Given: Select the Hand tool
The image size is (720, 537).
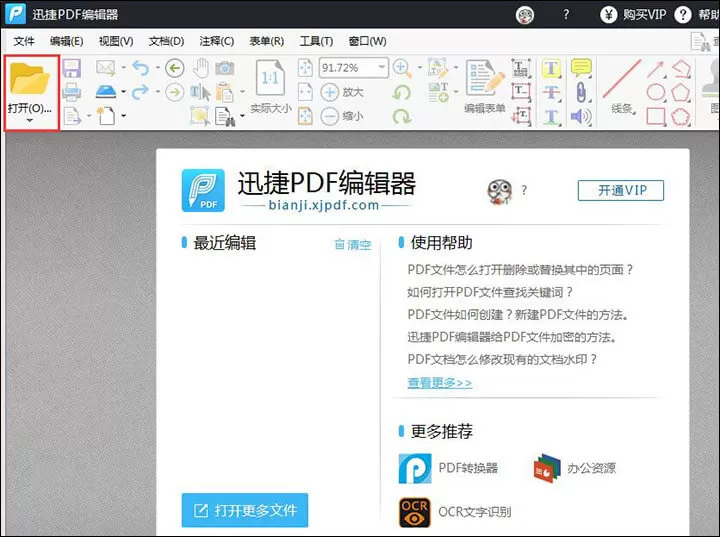Looking at the screenshot, I should [x=201, y=68].
